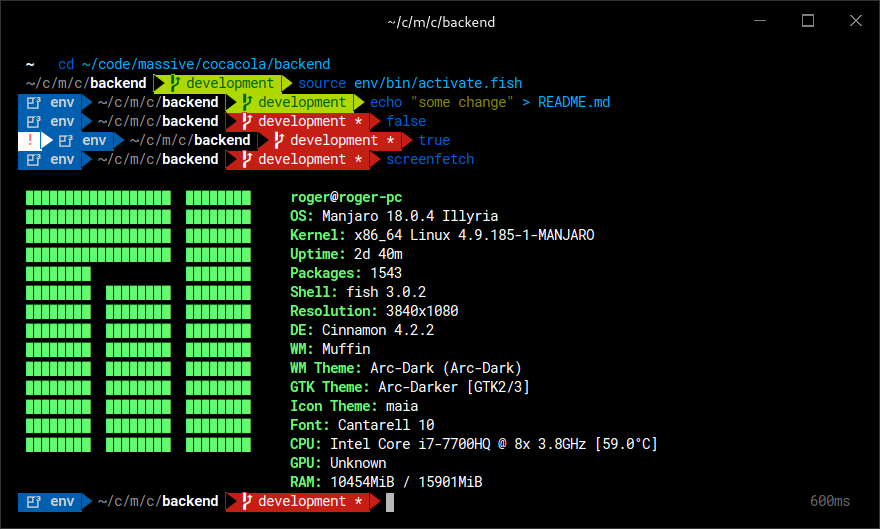Screen dimensions: 880x529
Task: Click the GTK Theme: Arc-Darker line
Action: tap(410, 388)
